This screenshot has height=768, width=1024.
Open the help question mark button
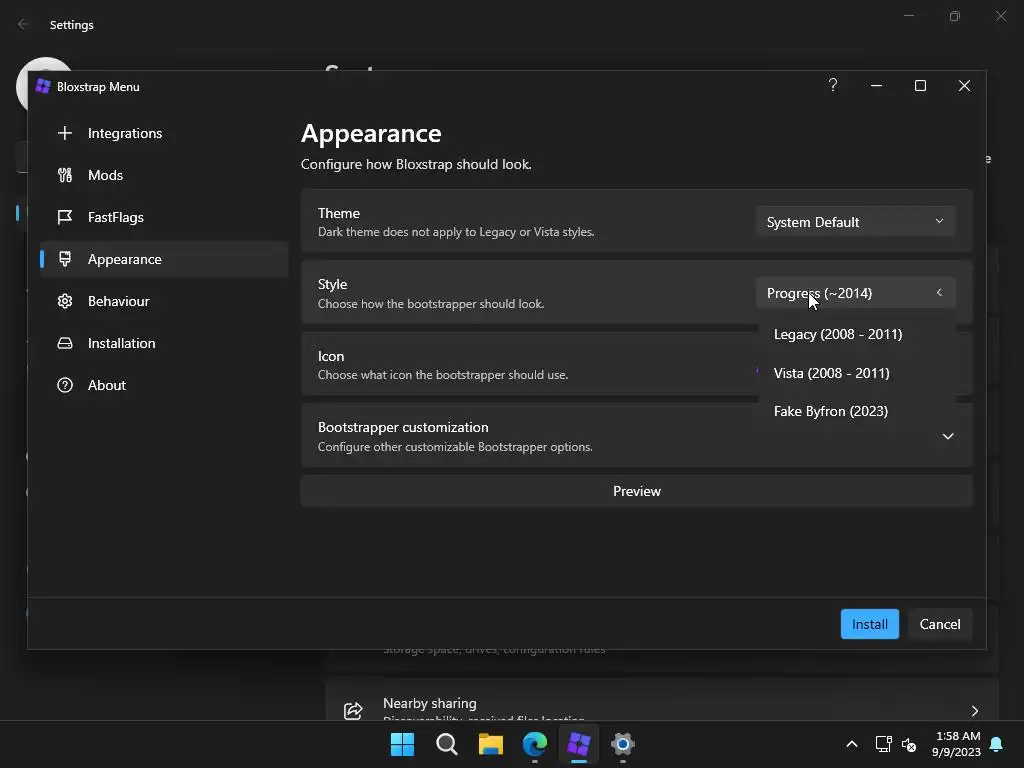pyautogui.click(x=833, y=86)
